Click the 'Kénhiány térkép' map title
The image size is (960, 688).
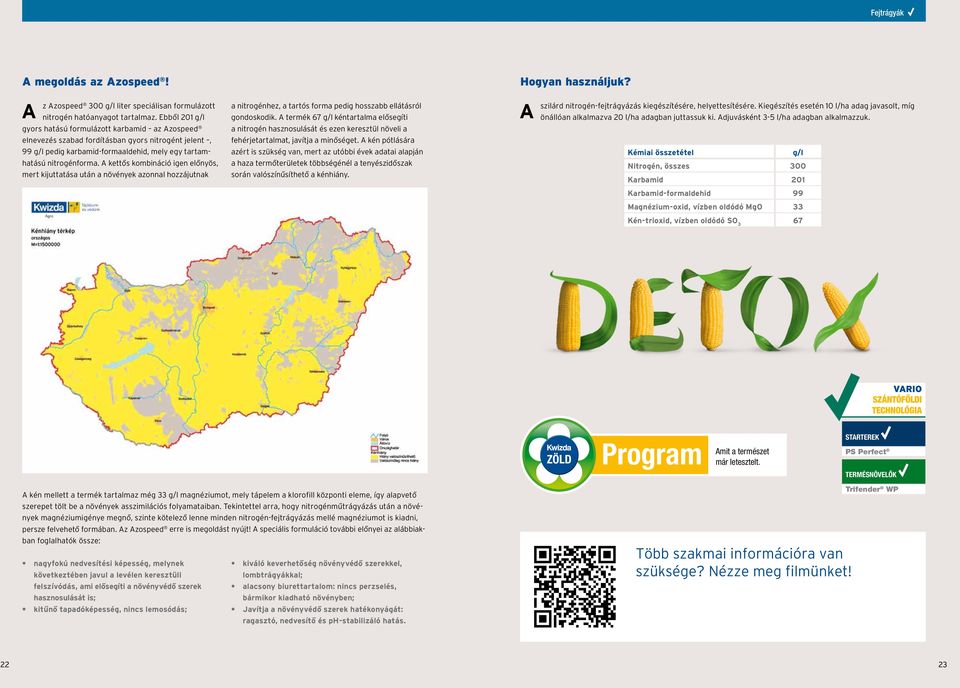53,231
